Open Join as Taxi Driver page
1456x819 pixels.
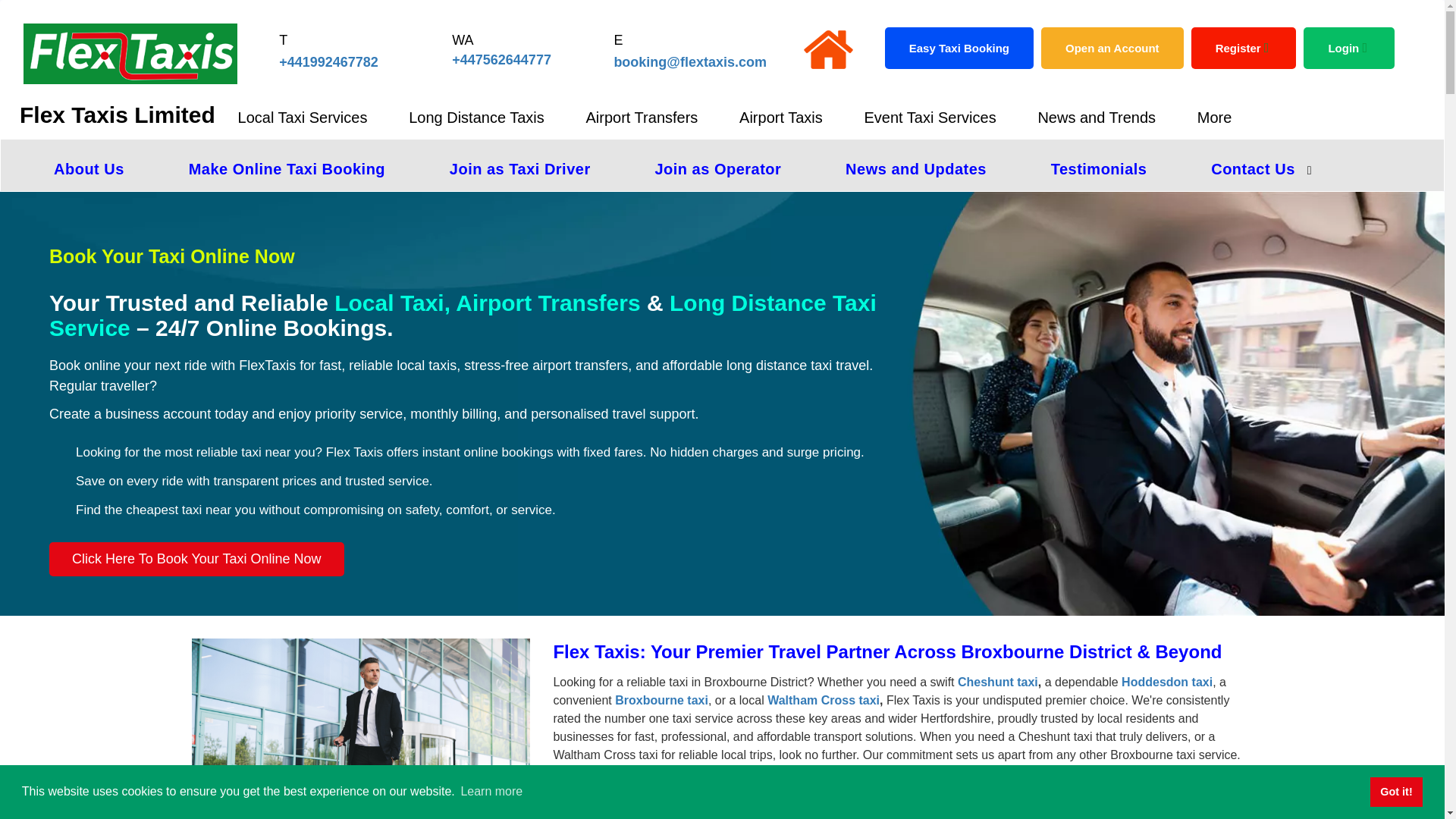[x=519, y=169]
